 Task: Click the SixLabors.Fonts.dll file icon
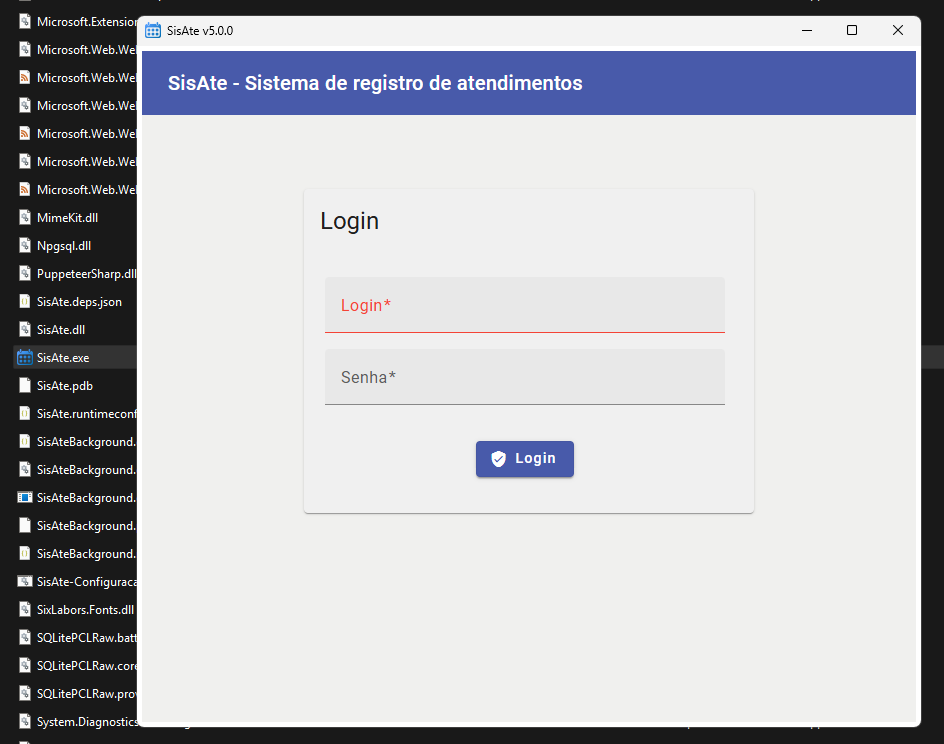coord(25,609)
